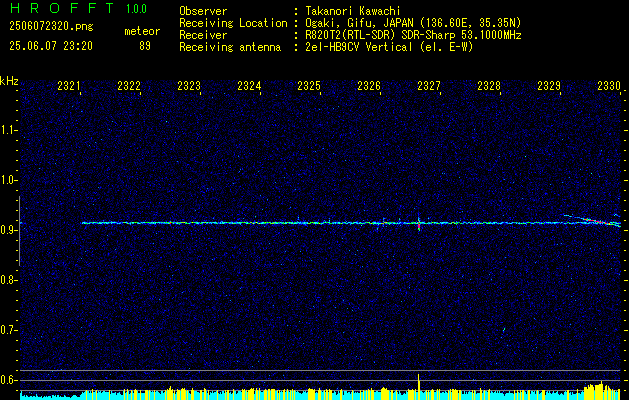
Task: Click the green dot near 0.7 kHz under 2328
Action: click(504, 330)
